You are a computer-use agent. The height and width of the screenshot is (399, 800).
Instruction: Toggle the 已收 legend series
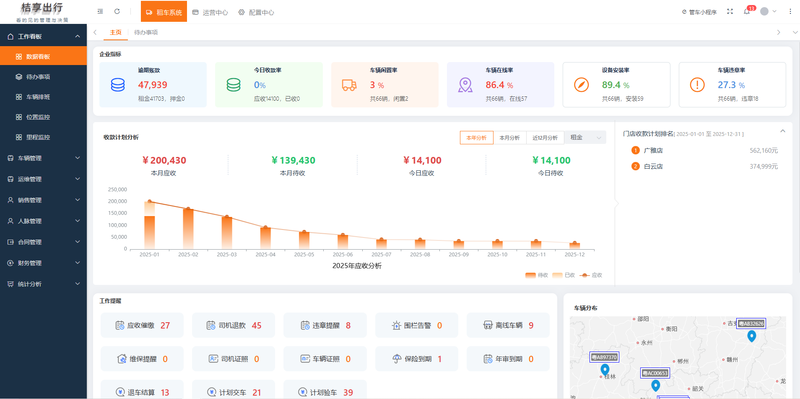[564, 275]
